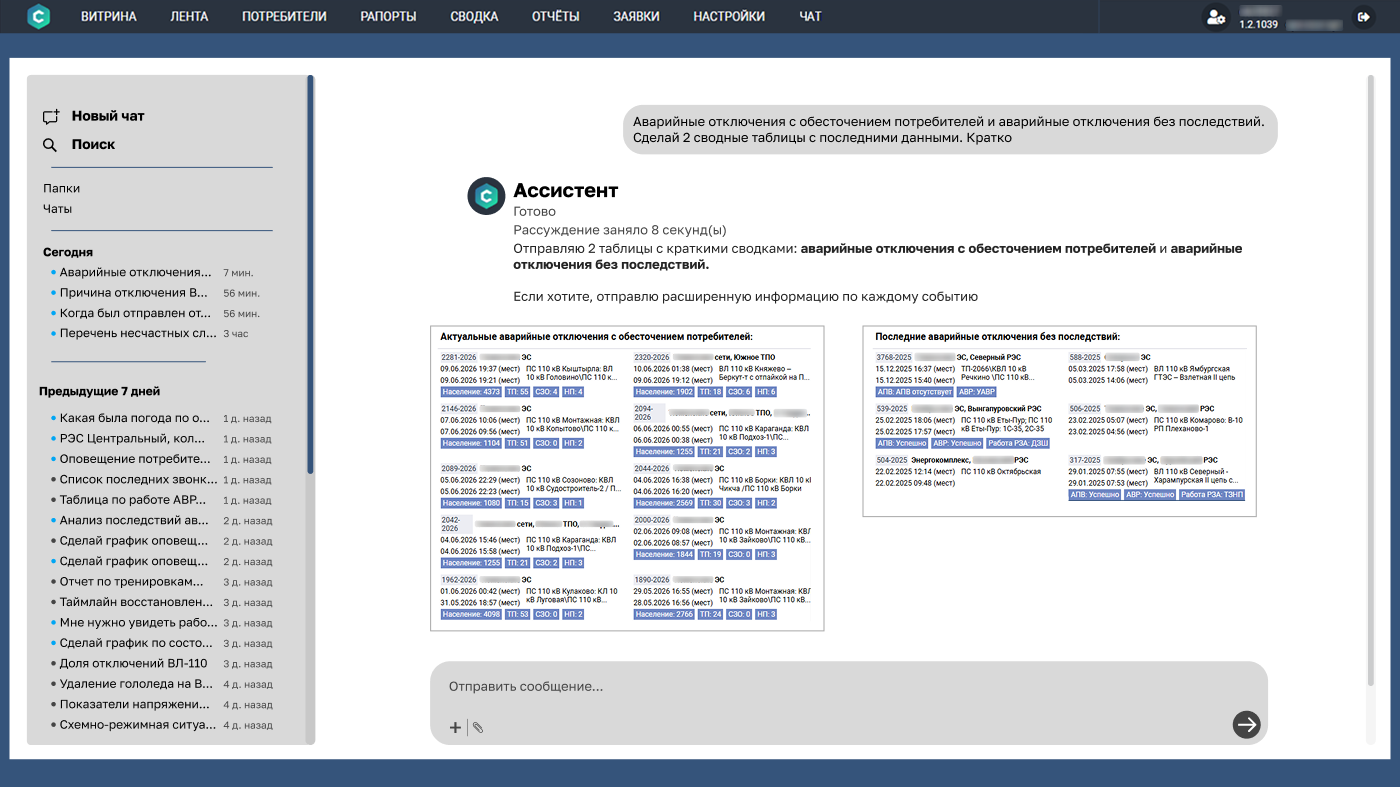
Task: Click the plus icon in message box
Action: tap(455, 728)
